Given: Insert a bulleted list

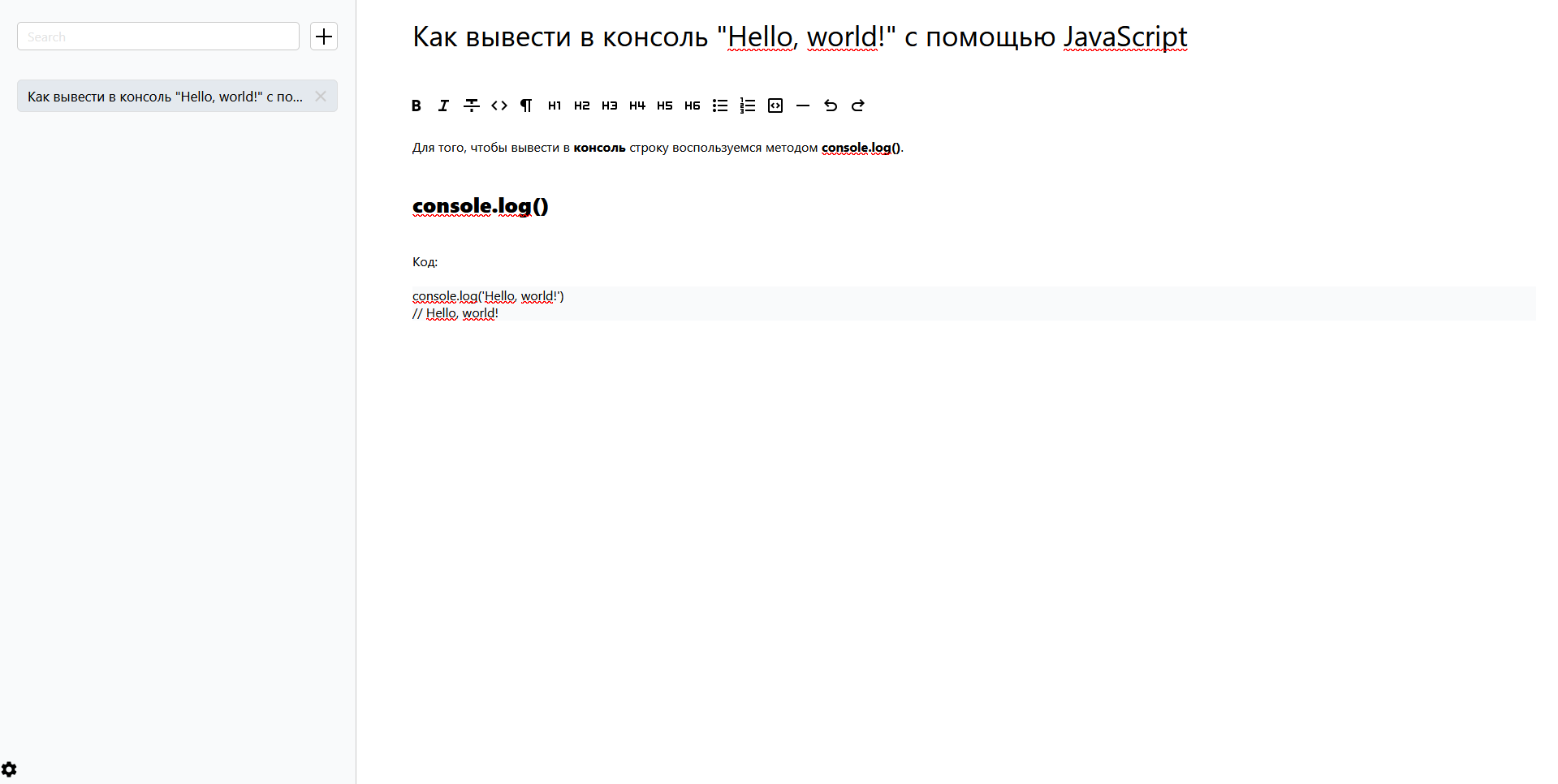Looking at the screenshot, I should coord(720,106).
